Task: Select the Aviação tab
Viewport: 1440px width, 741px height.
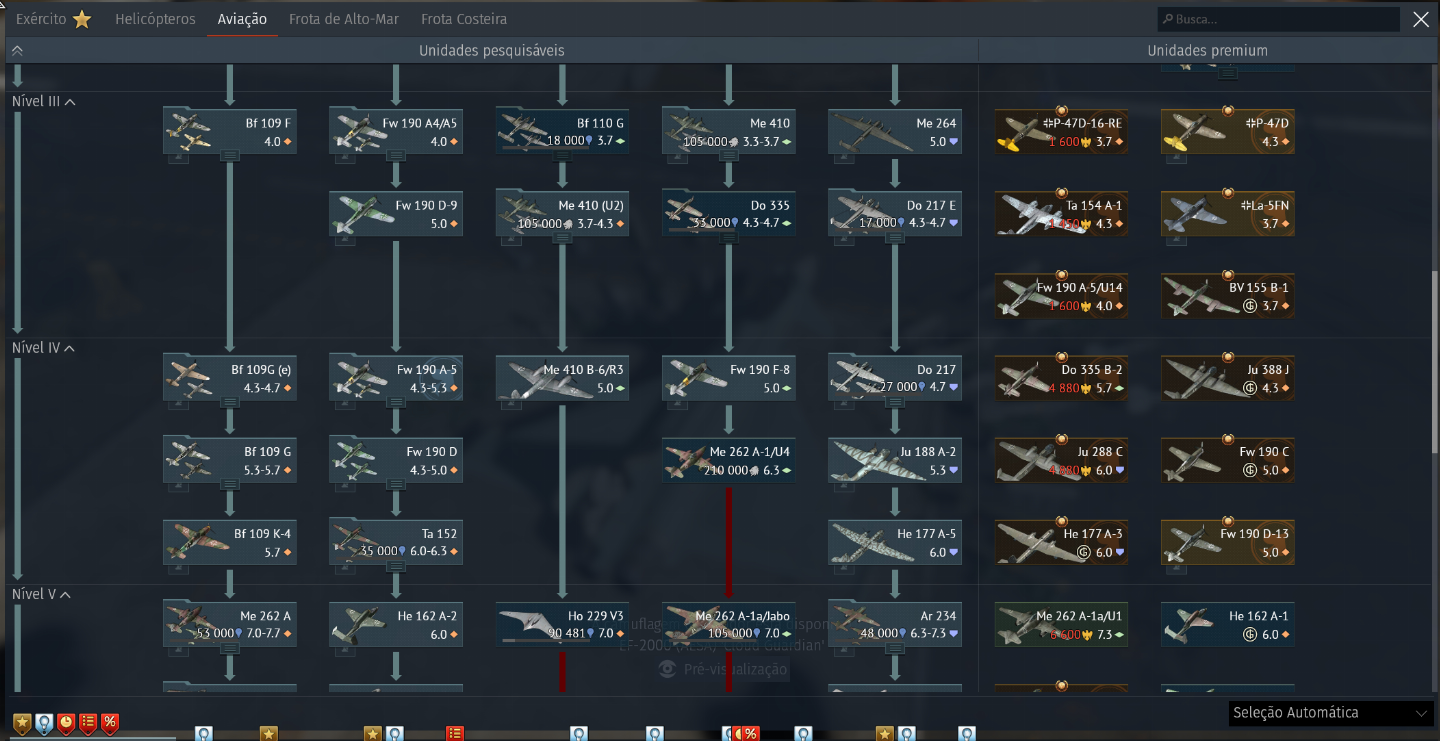Action: pyautogui.click(x=242, y=19)
